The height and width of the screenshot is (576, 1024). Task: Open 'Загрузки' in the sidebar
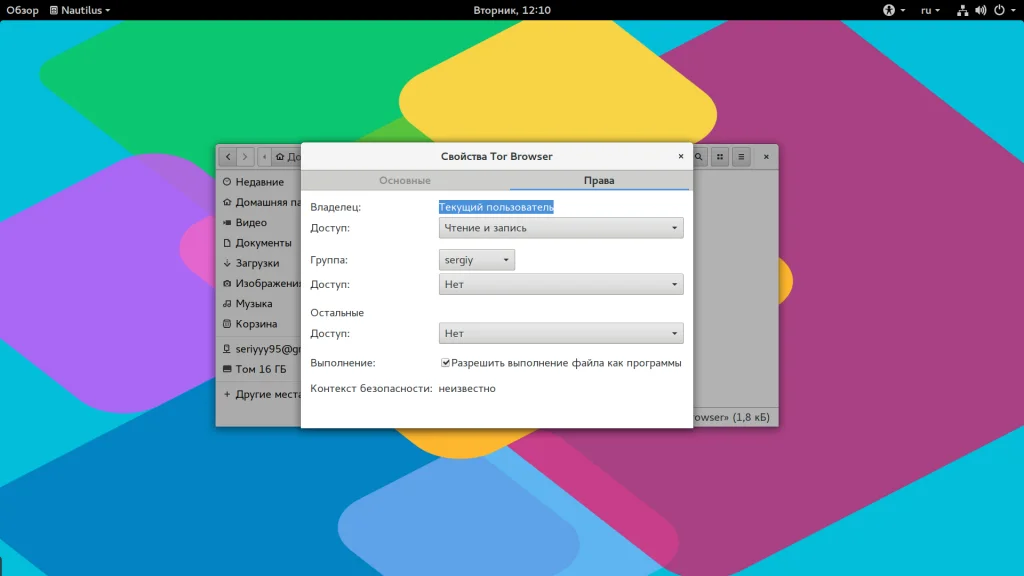click(x=257, y=263)
